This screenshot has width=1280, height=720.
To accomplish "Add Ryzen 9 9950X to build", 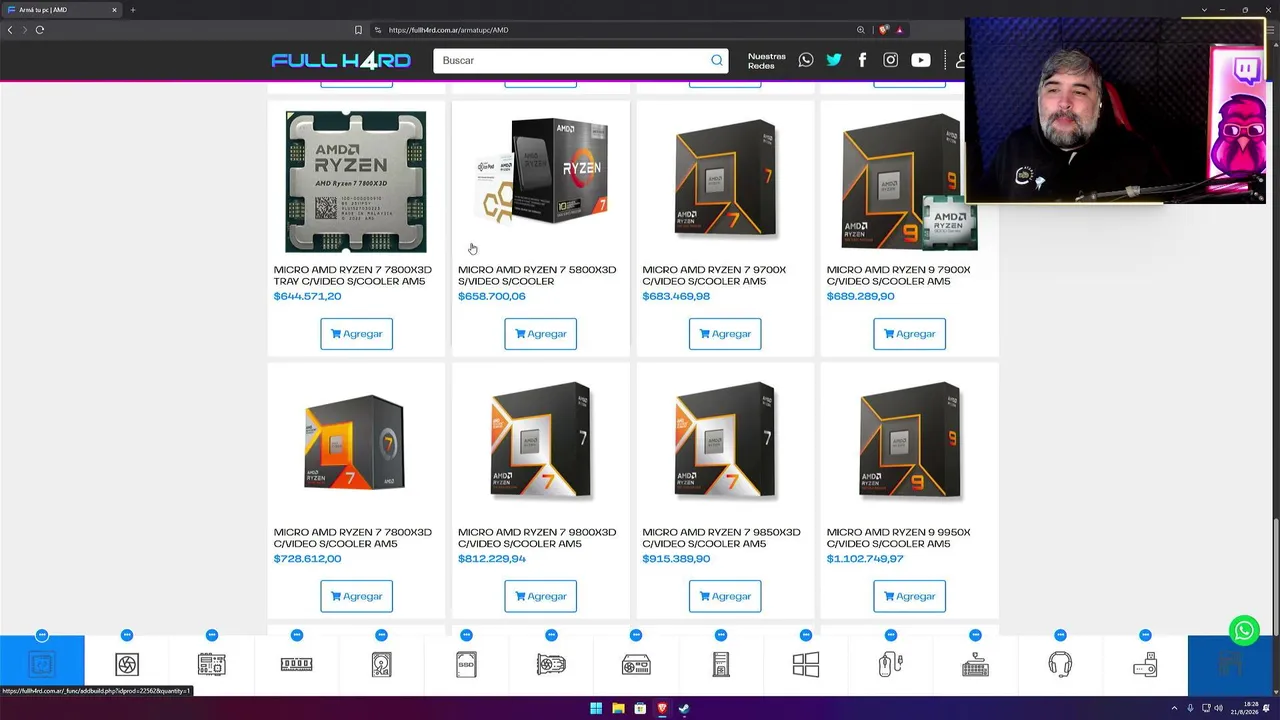I will click(909, 596).
